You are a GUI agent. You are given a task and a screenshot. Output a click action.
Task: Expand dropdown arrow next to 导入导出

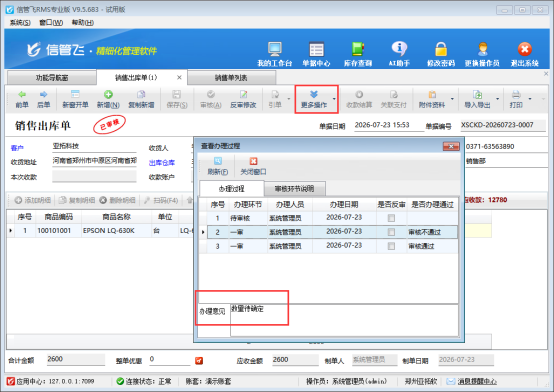pyautogui.click(x=497, y=99)
